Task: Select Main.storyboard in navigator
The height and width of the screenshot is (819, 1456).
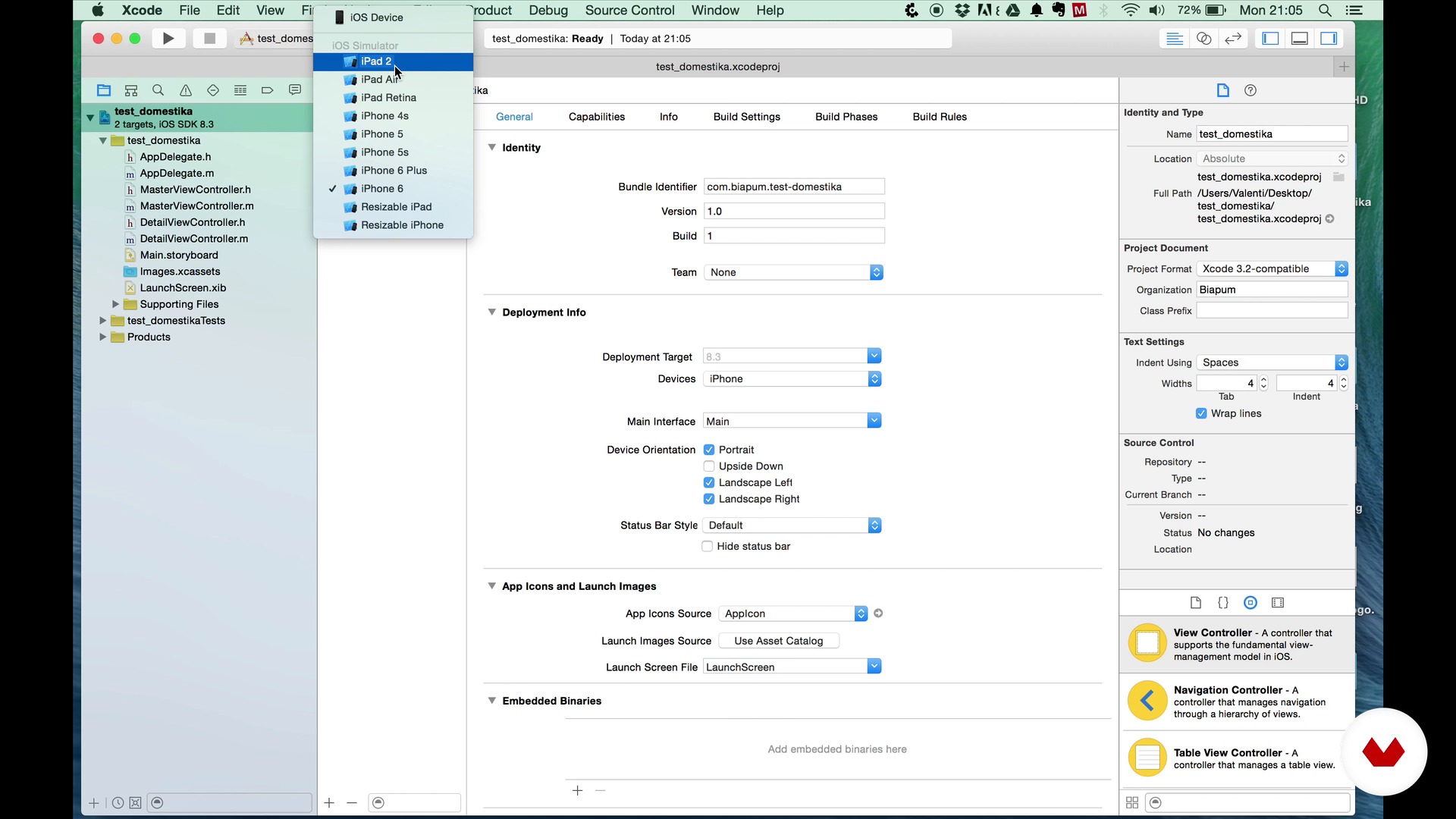Action: pyautogui.click(x=179, y=256)
